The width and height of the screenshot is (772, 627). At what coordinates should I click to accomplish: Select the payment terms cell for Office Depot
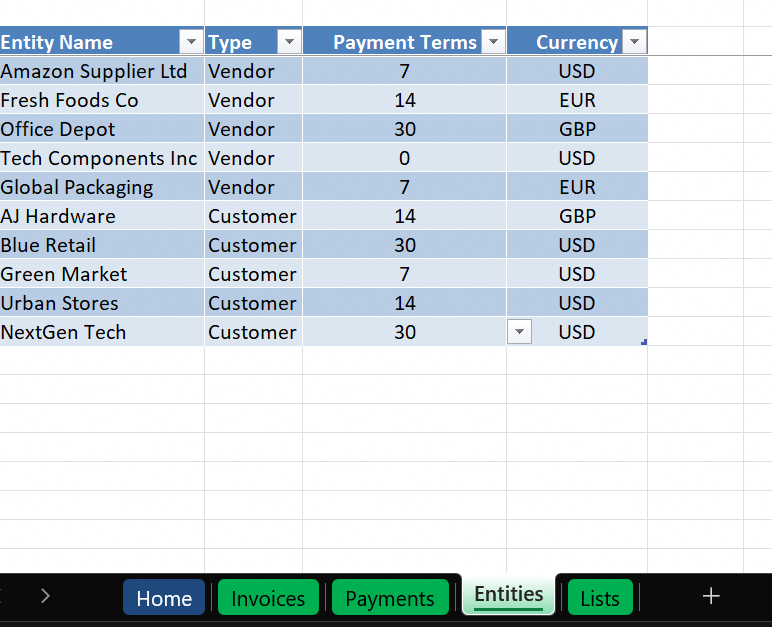click(404, 129)
